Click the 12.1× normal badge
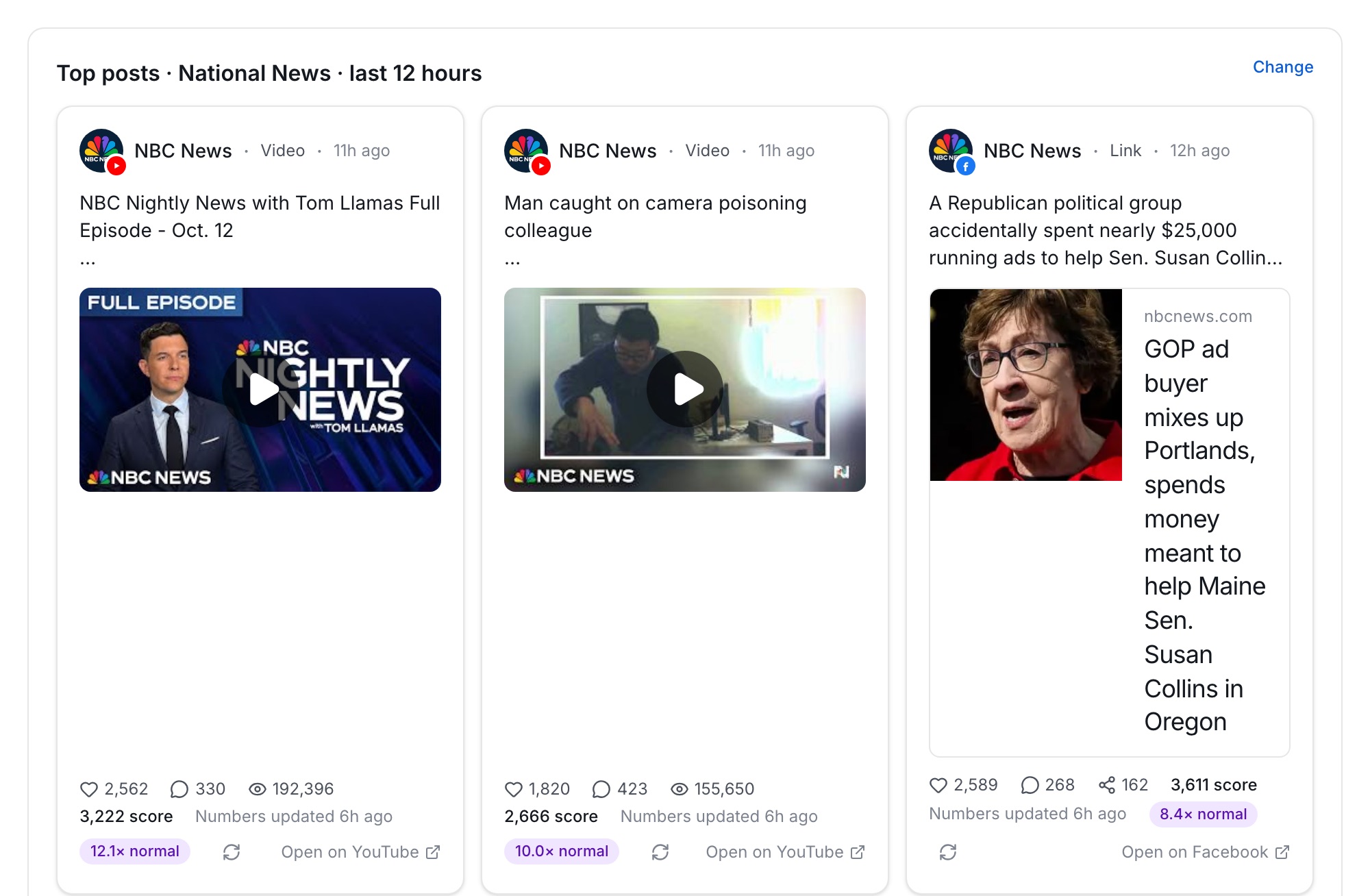1370x896 pixels. (x=135, y=851)
